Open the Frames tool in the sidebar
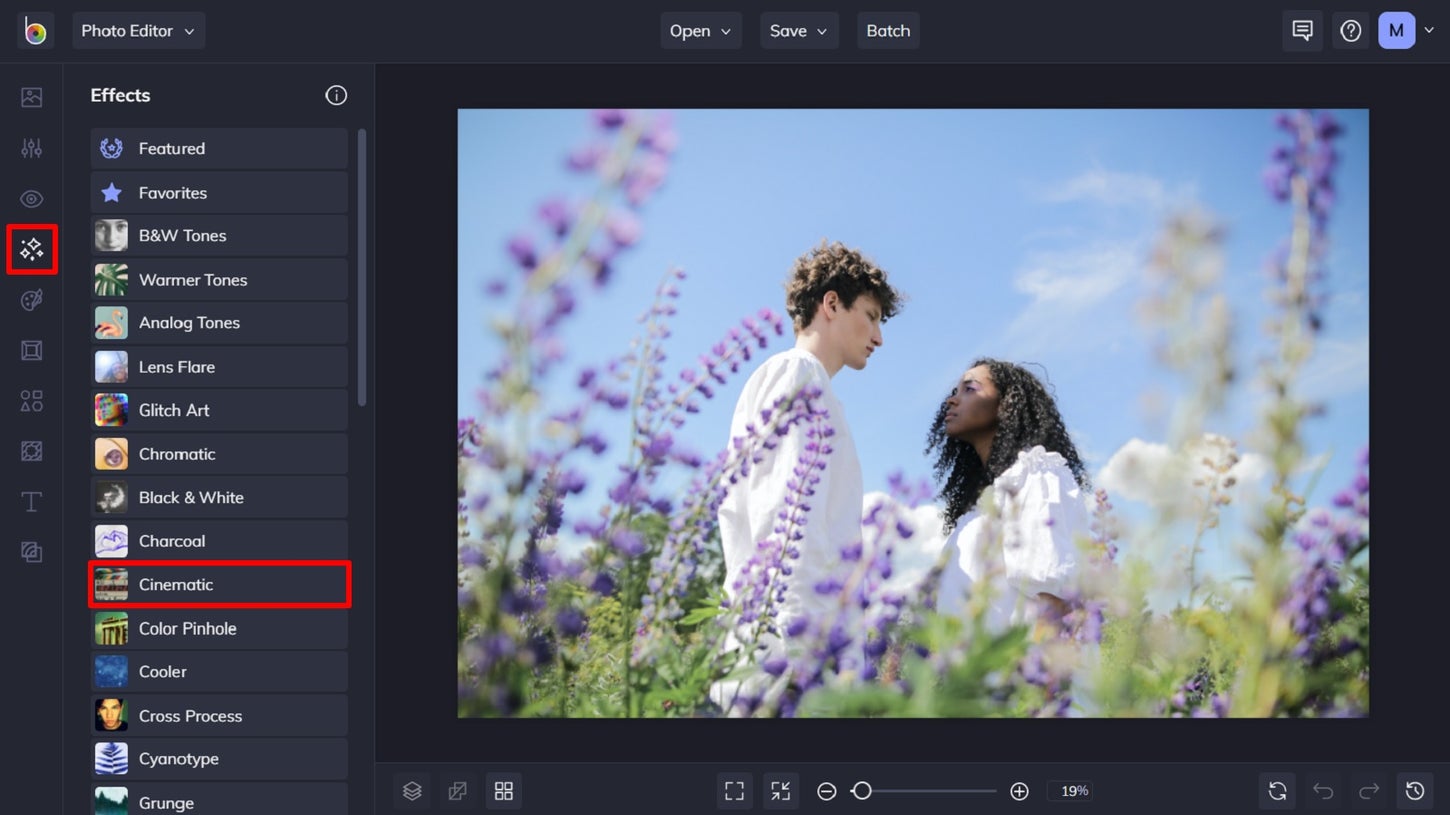This screenshot has height=815, width=1450. pos(31,350)
